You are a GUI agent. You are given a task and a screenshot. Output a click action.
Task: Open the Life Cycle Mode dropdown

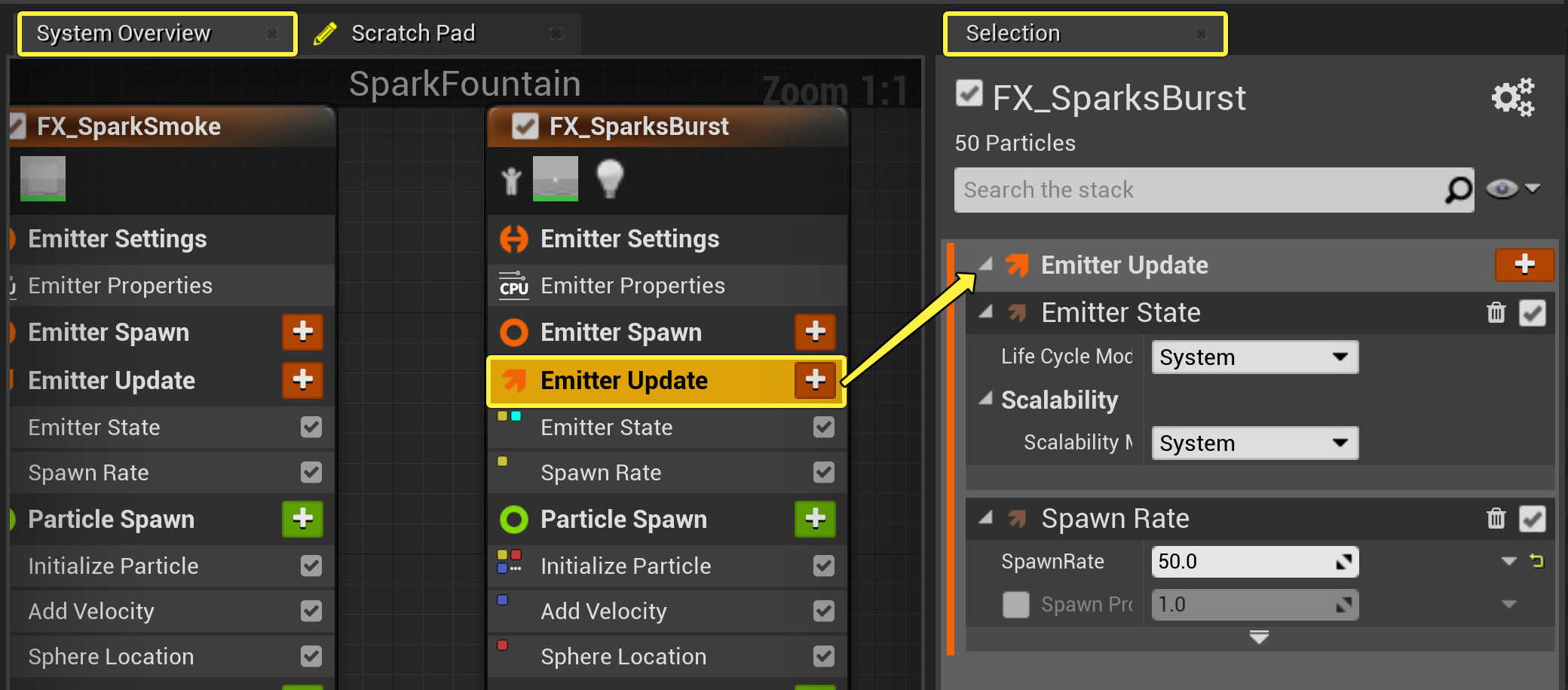point(1254,357)
